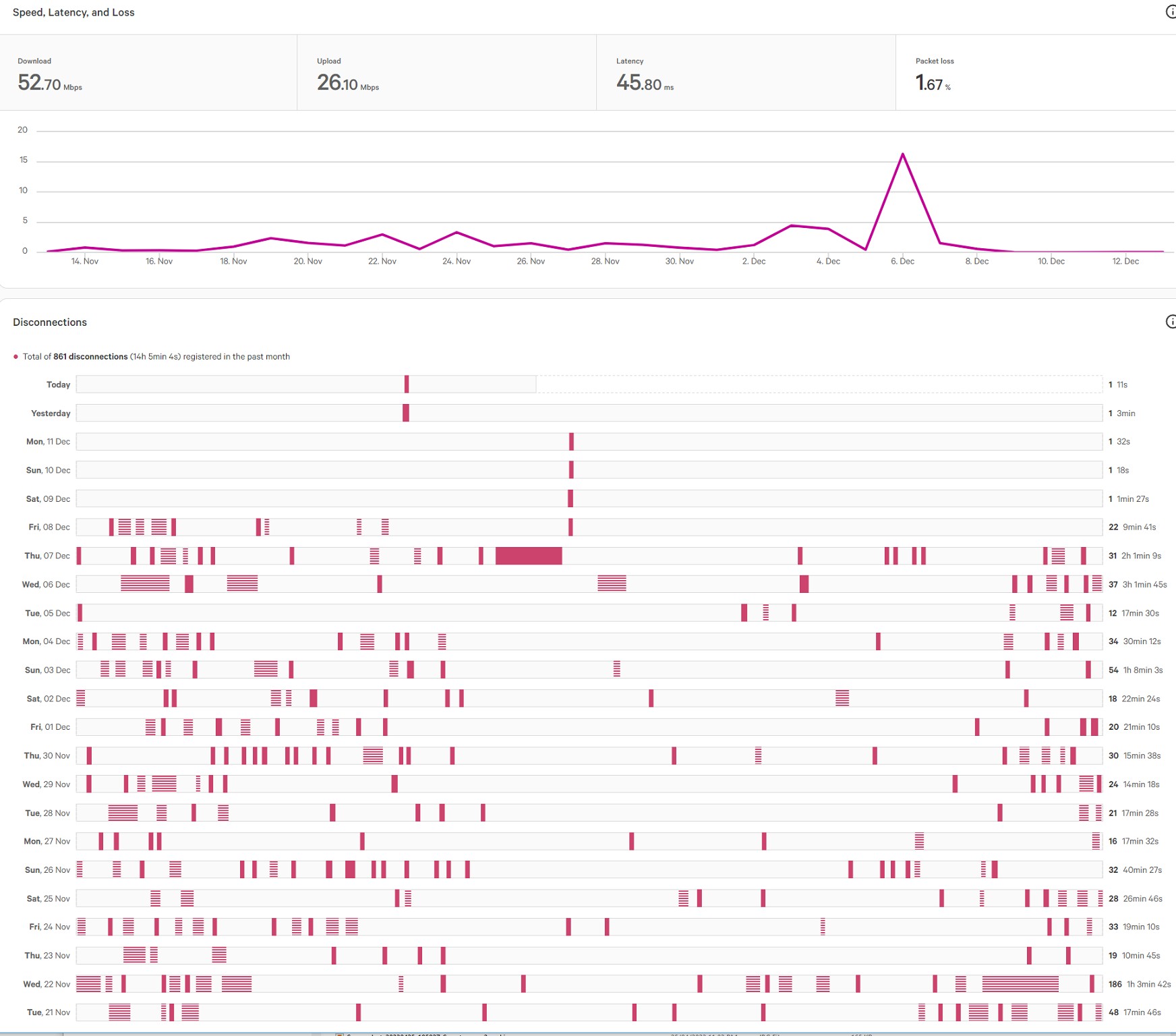Click the Speed, Latency, and Loss heading
1176x1036 pixels.
tap(73, 12)
